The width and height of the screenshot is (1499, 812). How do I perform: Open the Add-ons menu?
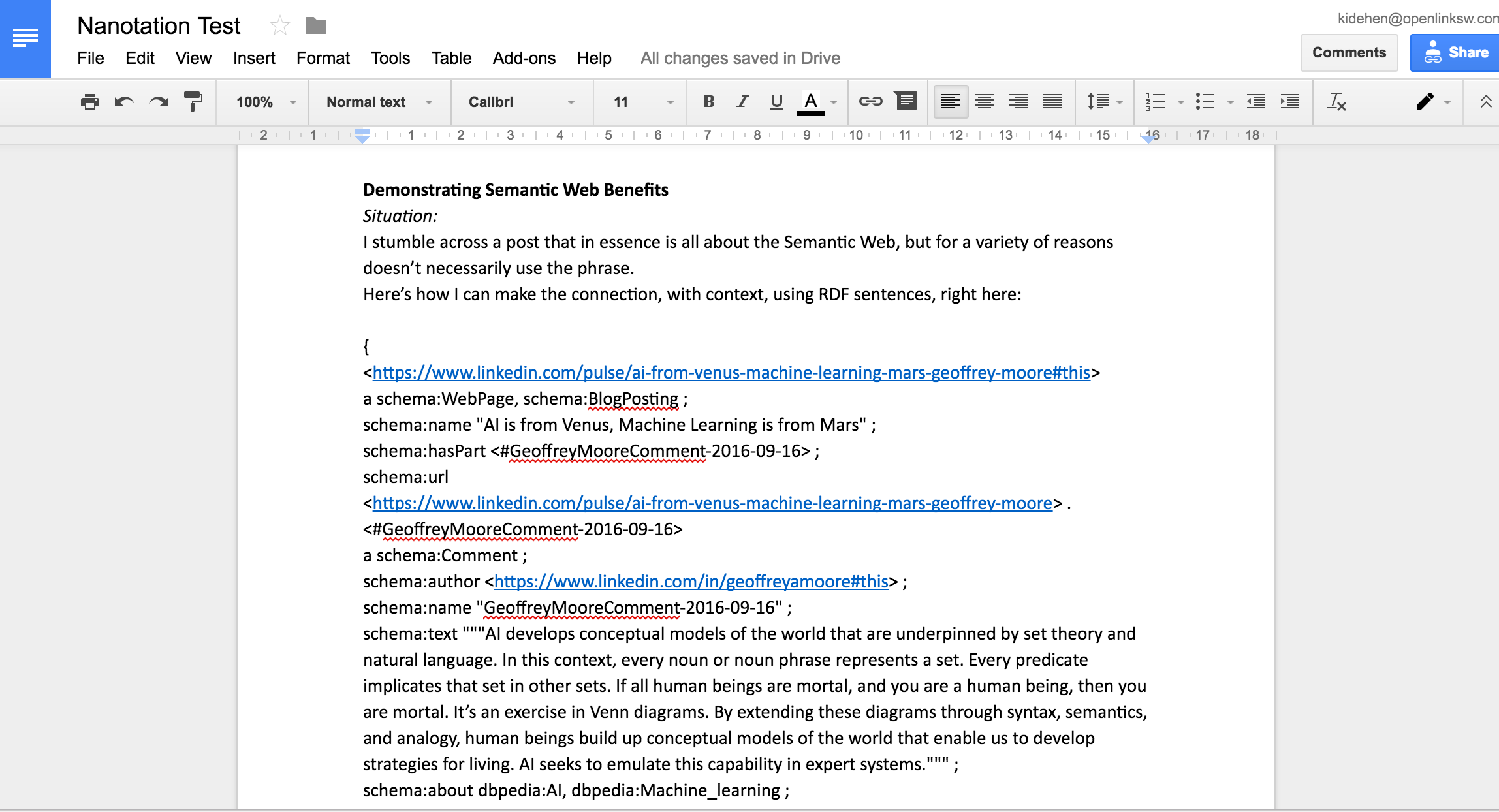[524, 58]
